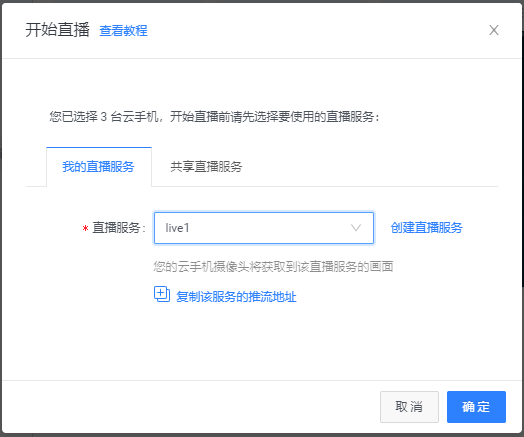The height and width of the screenshot is (437, 524).
Task: Click the hint text 您的云手机摄像头将获取到该直播服务的画面
Action: click(x=273, y=267)
